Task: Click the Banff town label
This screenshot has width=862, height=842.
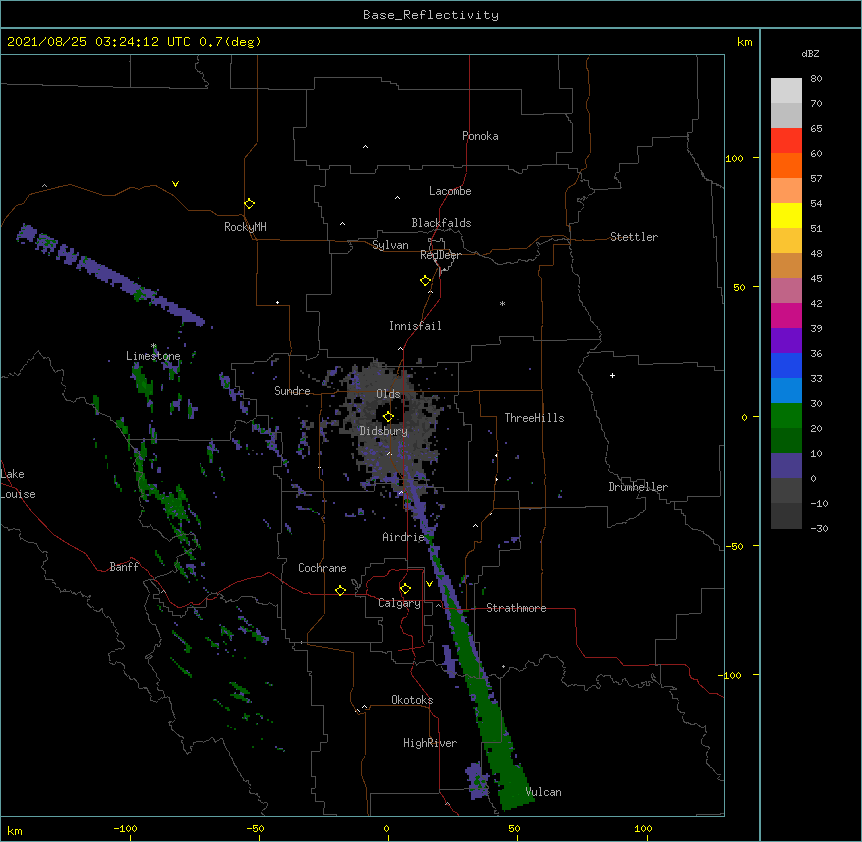Action: coord(124,567)
